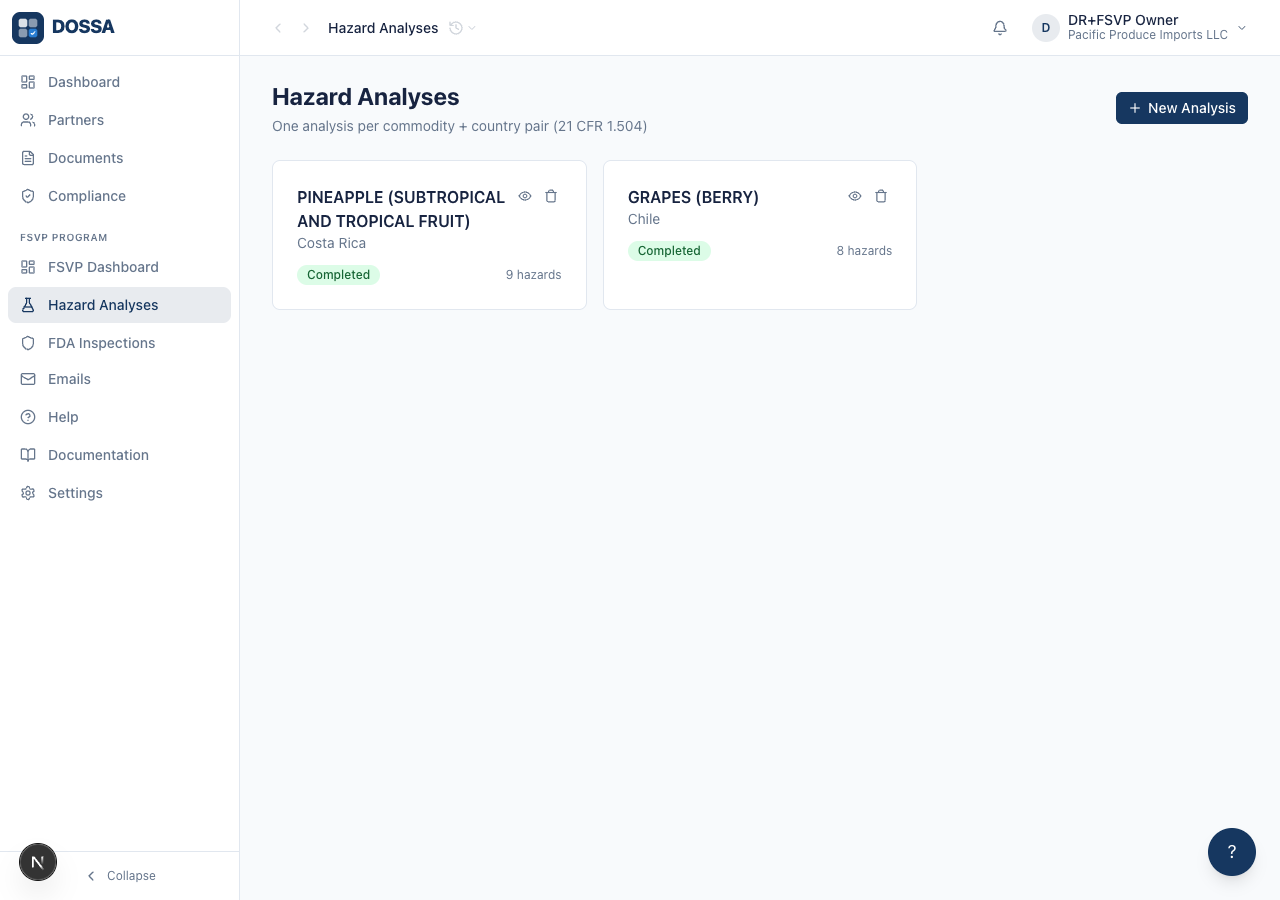Screen dimensions: 1280x900
Task: Click the 'Costa Rica' country label
Action: 331,243
